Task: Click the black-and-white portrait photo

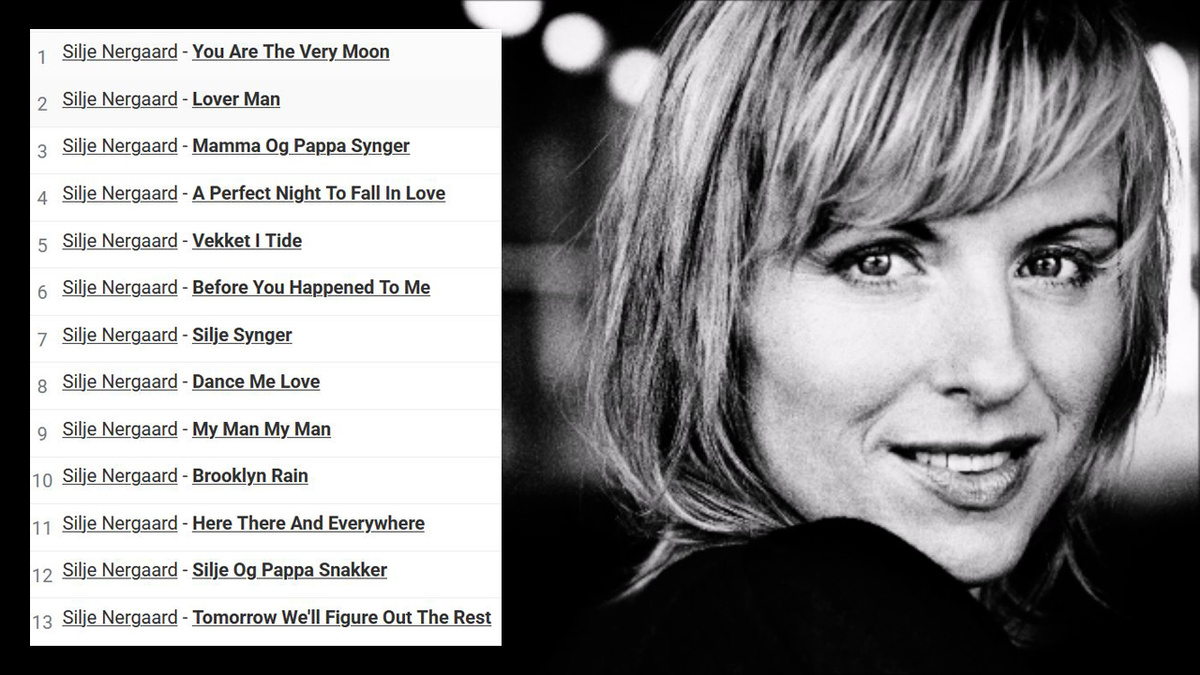Action: click(850, 337)
